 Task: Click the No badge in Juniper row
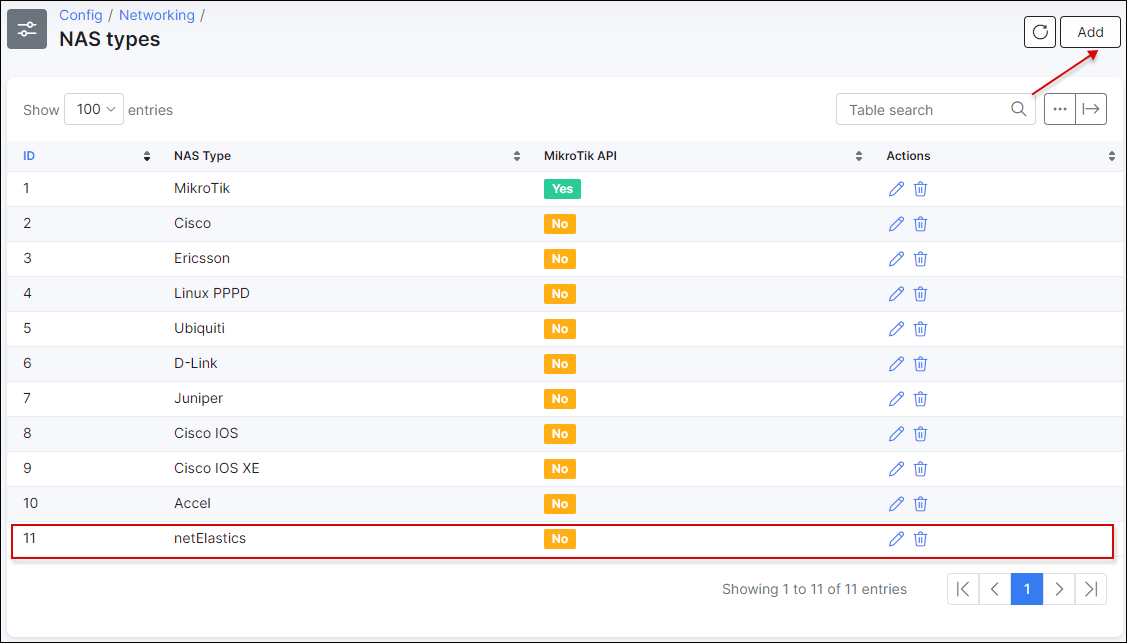coord(560,399)
